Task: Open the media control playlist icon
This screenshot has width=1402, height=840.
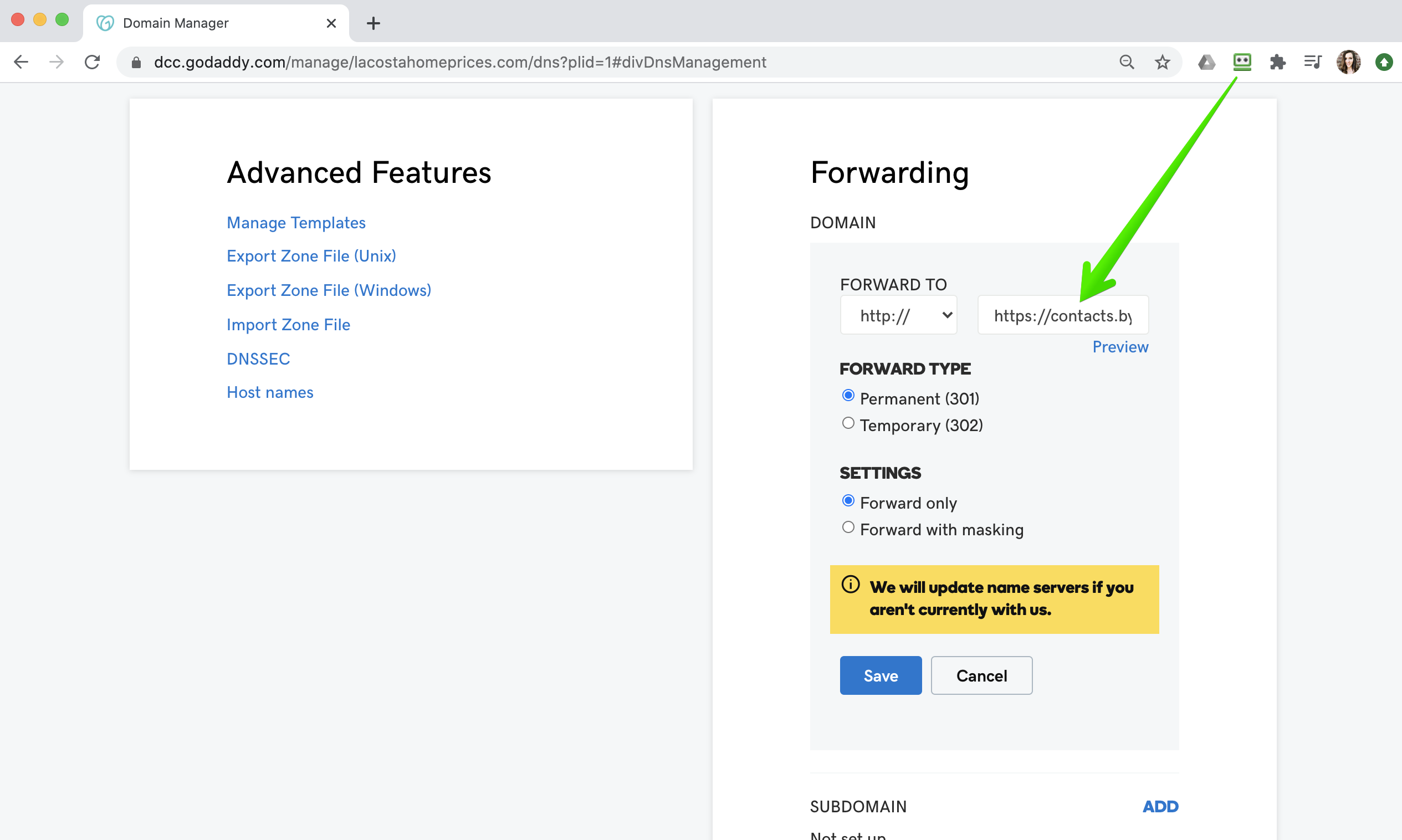Action: click(1313, 62)
